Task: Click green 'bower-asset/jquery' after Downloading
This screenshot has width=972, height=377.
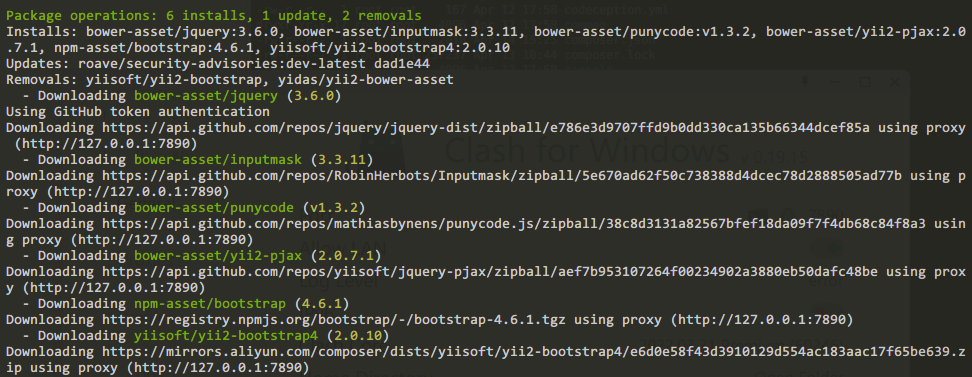Action: (x=206, y=95)
